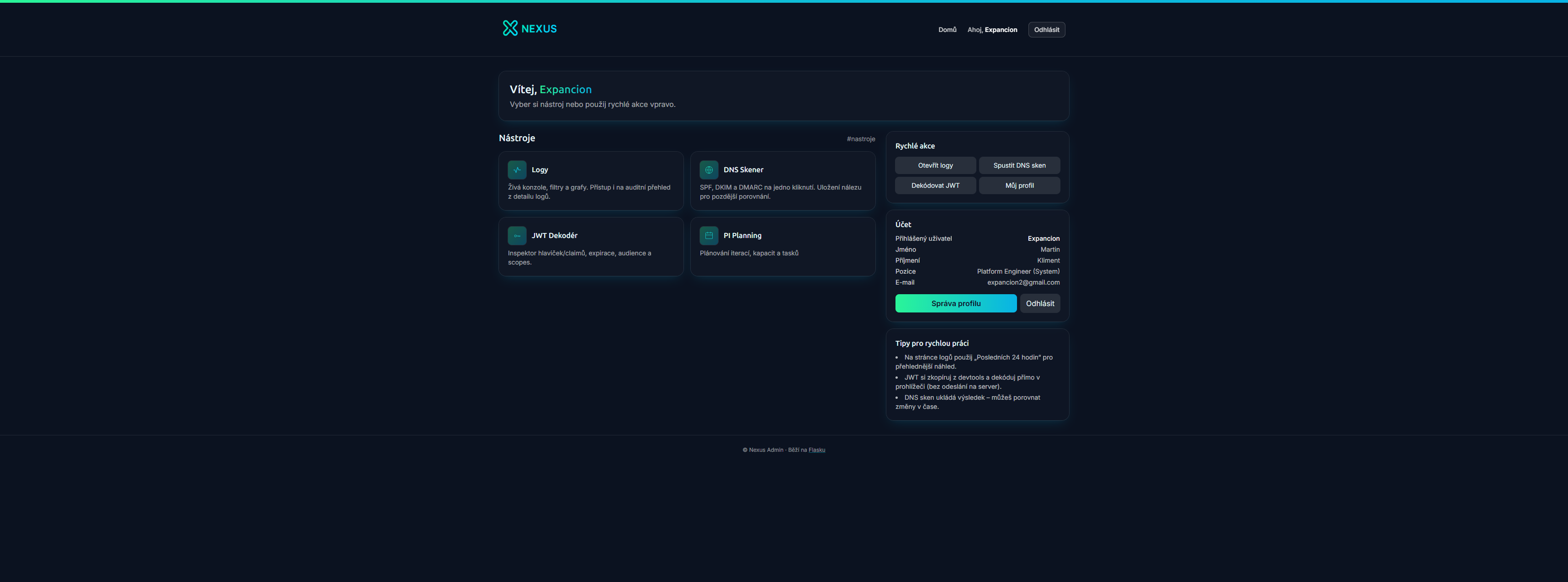Screen dimensions: 1568x582
Task: Click the Expancion username in header
Action: point(1001,30)
